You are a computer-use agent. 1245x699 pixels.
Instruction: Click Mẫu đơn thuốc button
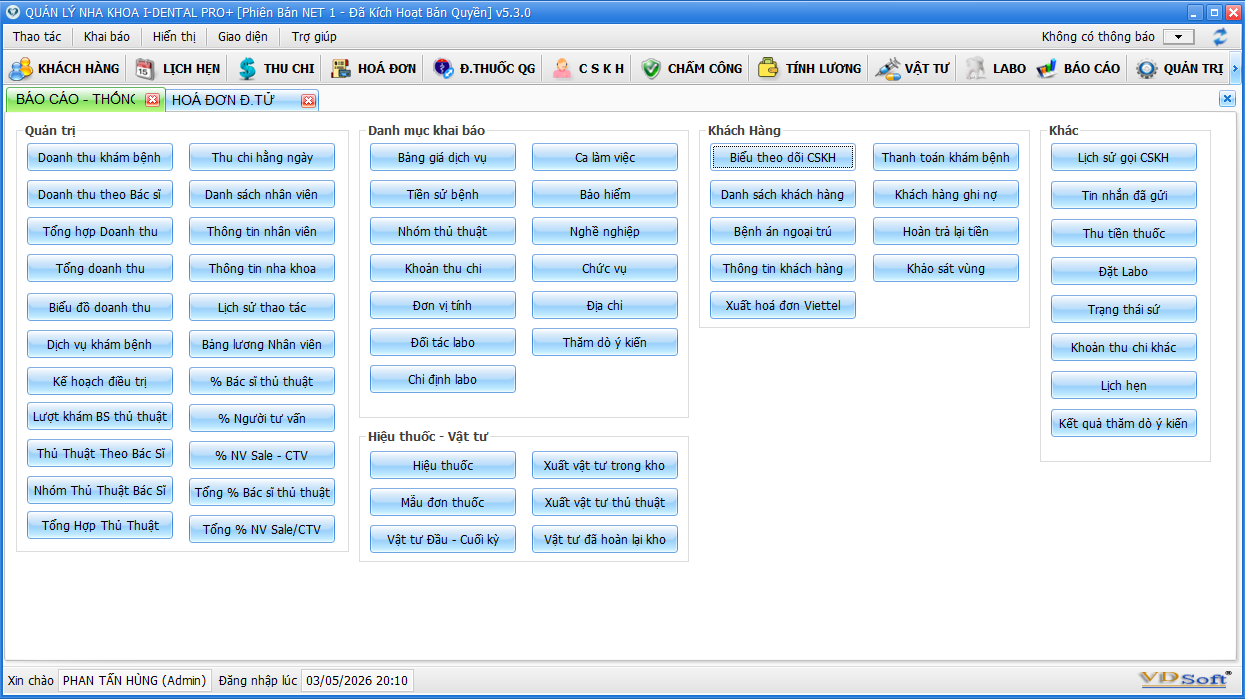(x=443, y=502)
